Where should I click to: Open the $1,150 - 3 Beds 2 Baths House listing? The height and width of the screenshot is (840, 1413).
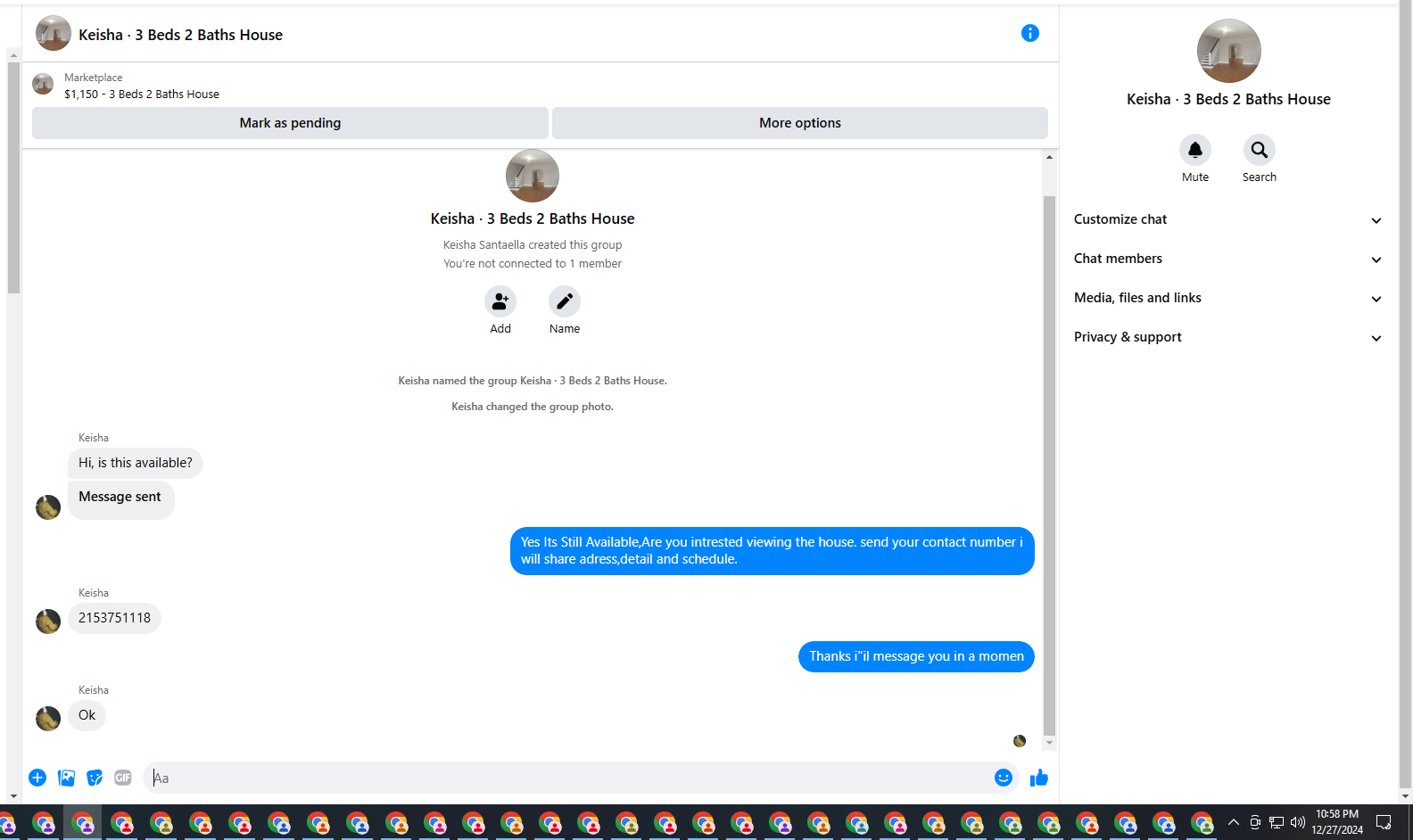click(142, 94)
